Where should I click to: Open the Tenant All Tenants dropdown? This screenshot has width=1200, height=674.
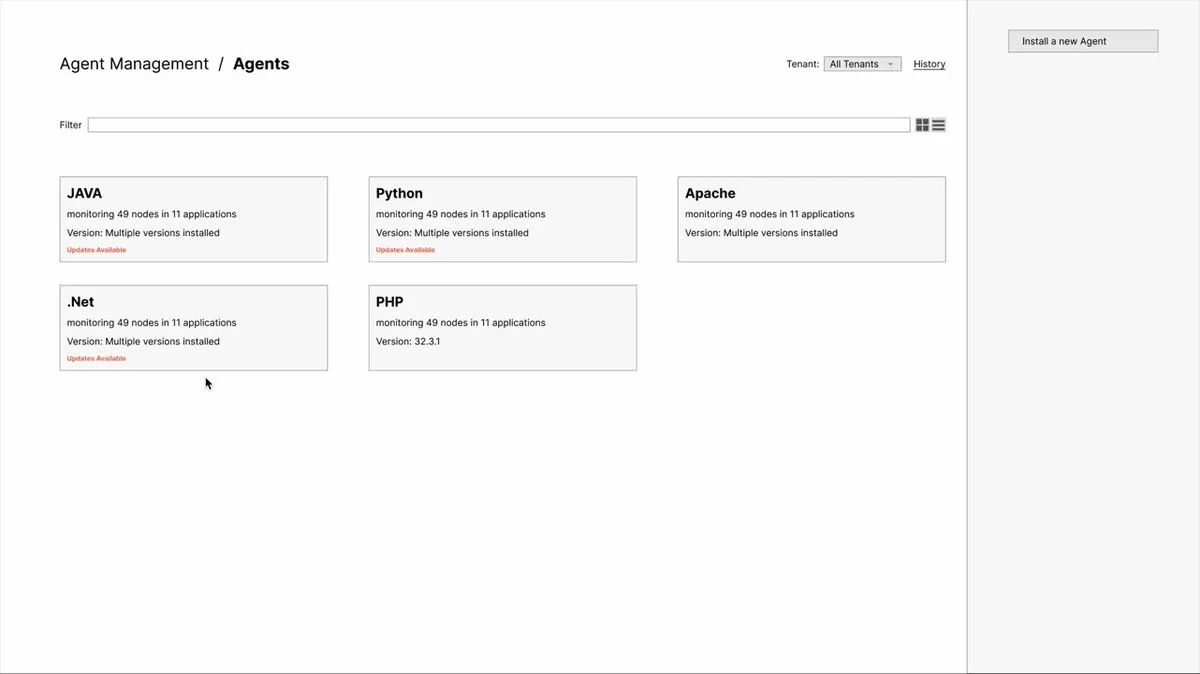pyautogui.click(x=862, y=64)
